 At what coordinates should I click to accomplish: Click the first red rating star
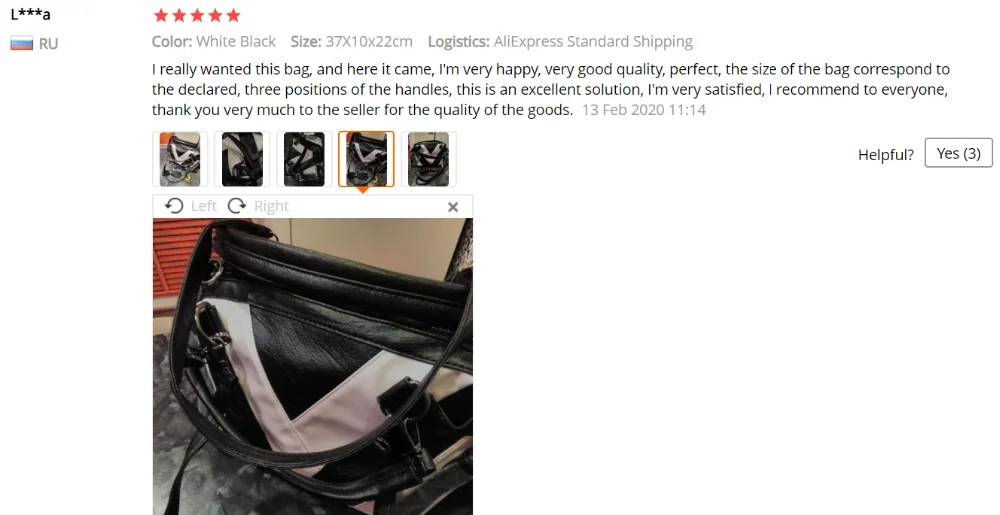(161, 15)
